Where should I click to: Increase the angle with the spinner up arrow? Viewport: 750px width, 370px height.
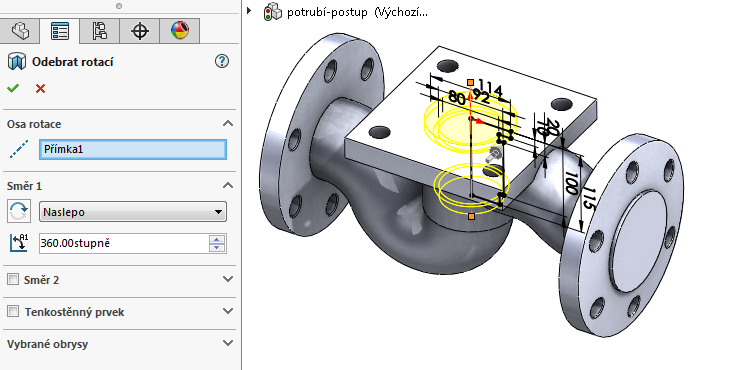217,239
